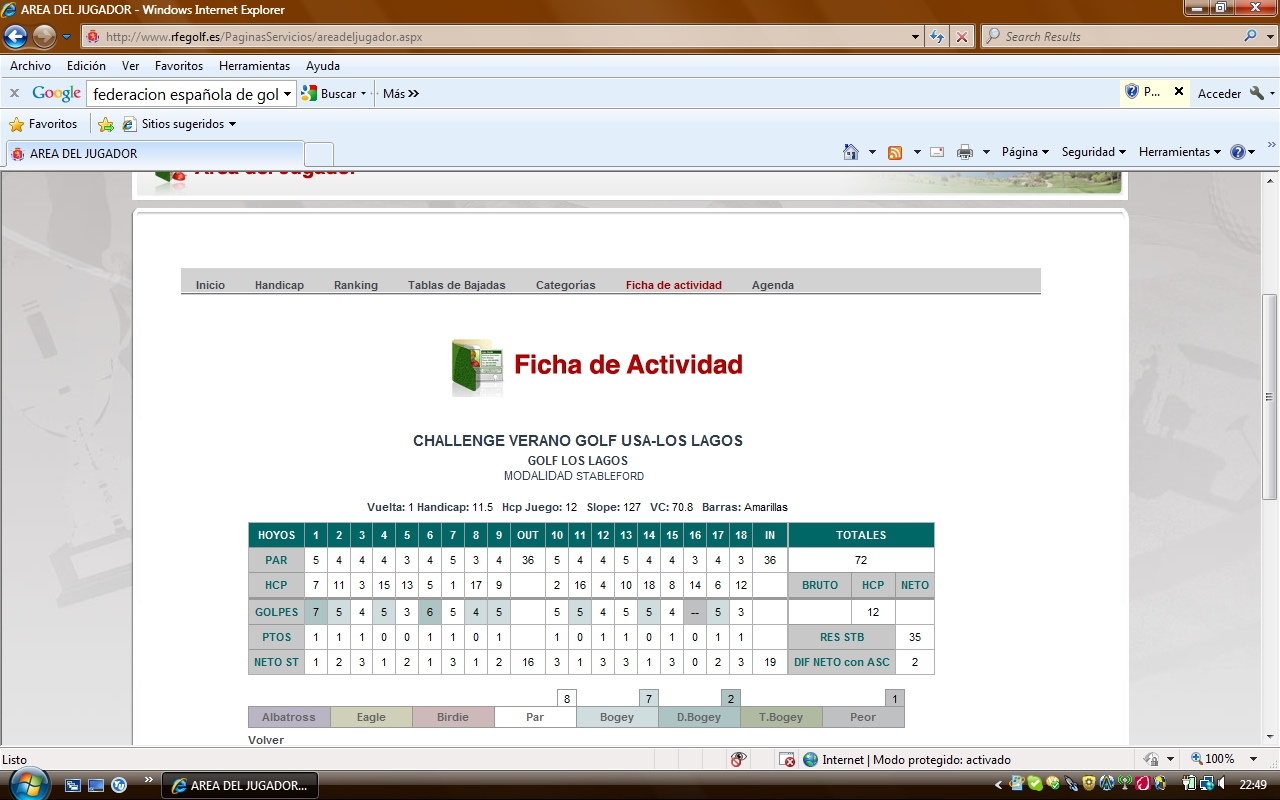Click the search magnifier icon
1280x800 pixels.
(1252, 36)
